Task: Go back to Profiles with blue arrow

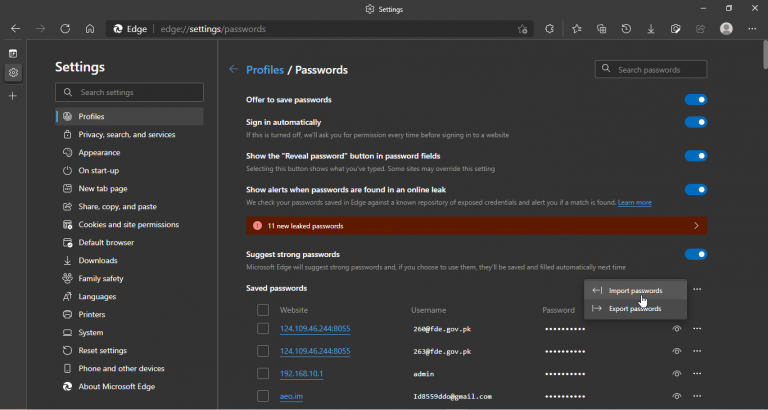Action: [x=234, y=70]
